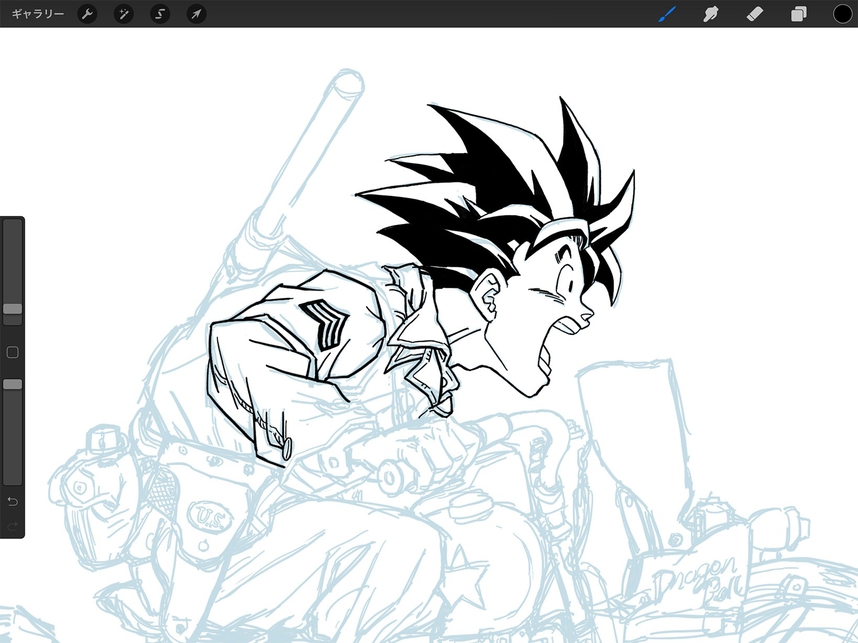Screen dimensions: 858x643
Task: Select the Eraser tool
Action: (755, 14)
